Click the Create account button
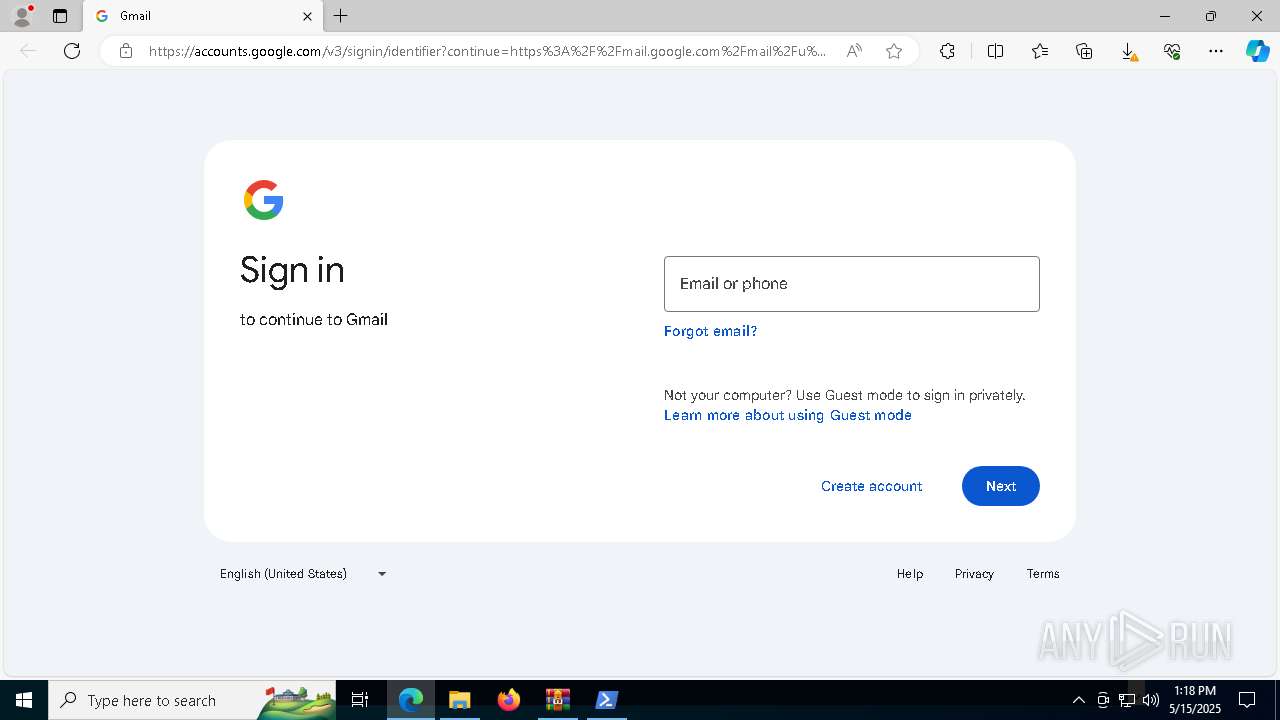The width and height of the screenshot is (1280, 720). (872, 486)
